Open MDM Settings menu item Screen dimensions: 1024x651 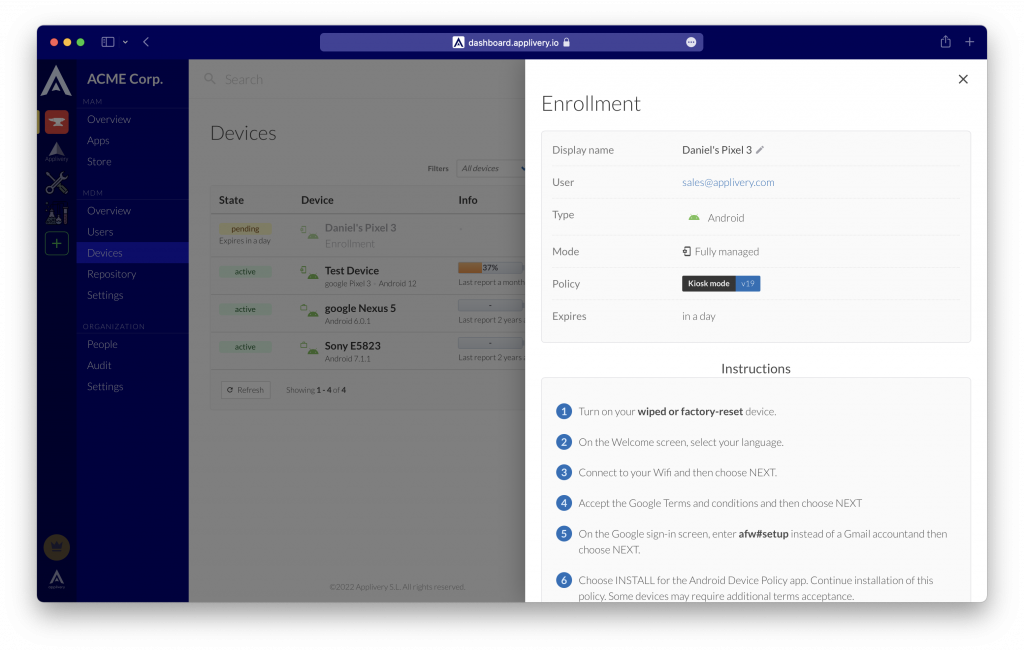coord(105,295)
